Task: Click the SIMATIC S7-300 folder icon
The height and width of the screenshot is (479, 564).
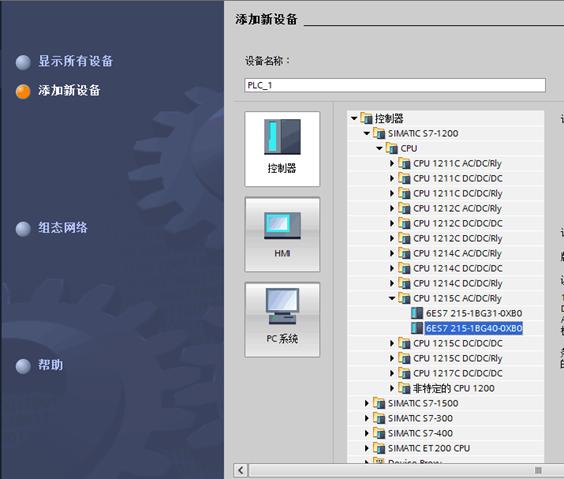Action: click(x=379, y=418)
